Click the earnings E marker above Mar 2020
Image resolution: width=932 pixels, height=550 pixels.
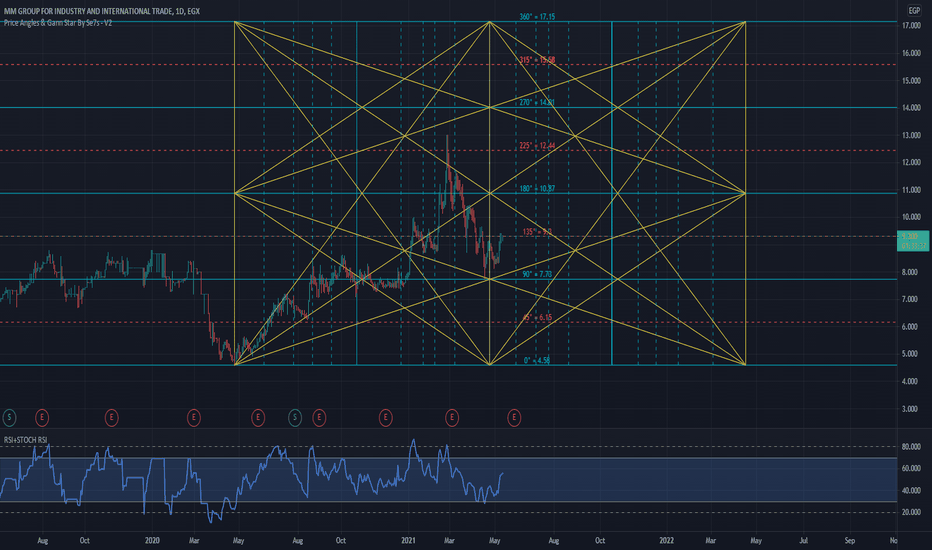point(194,418)
